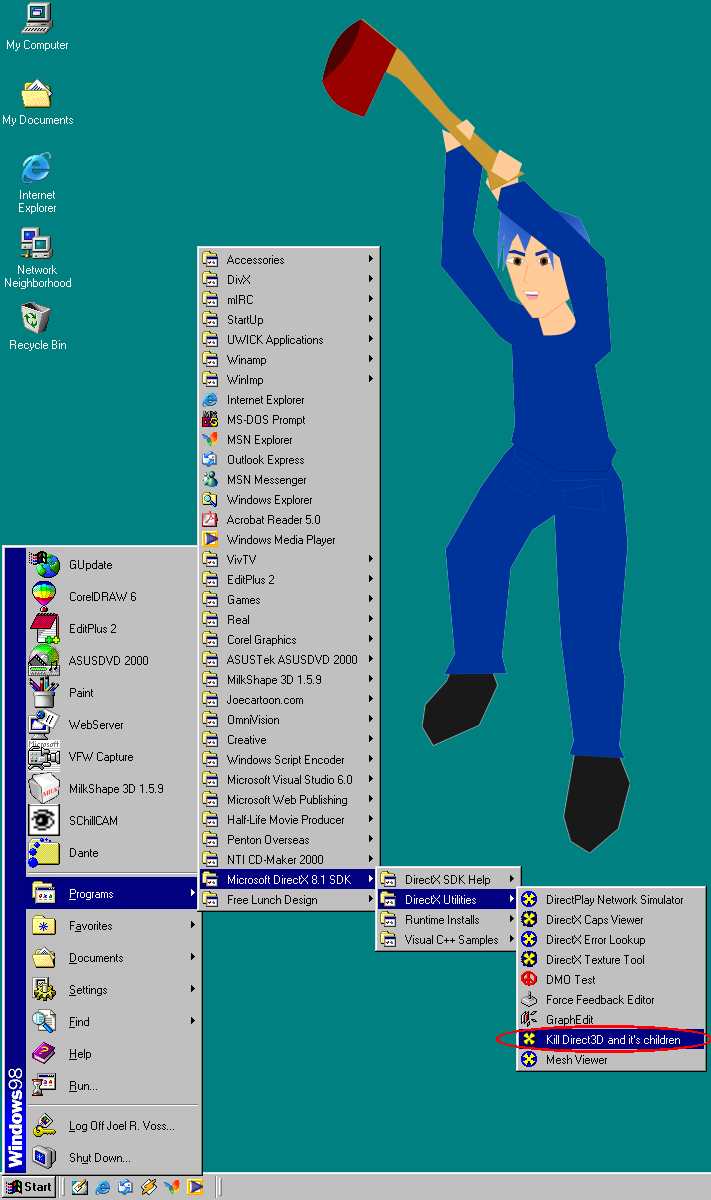The image size is (711, 1200).
Task: Select the My Documents desktop icon
Action: 37,102
